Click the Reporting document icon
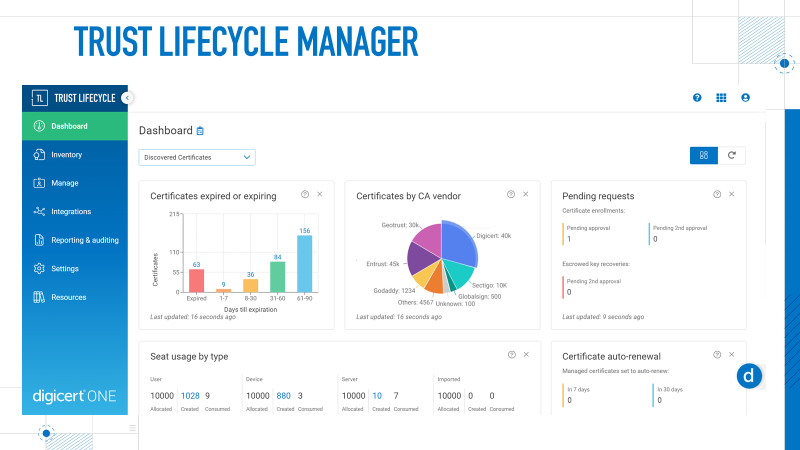800x450 pixels. point(39,240)
